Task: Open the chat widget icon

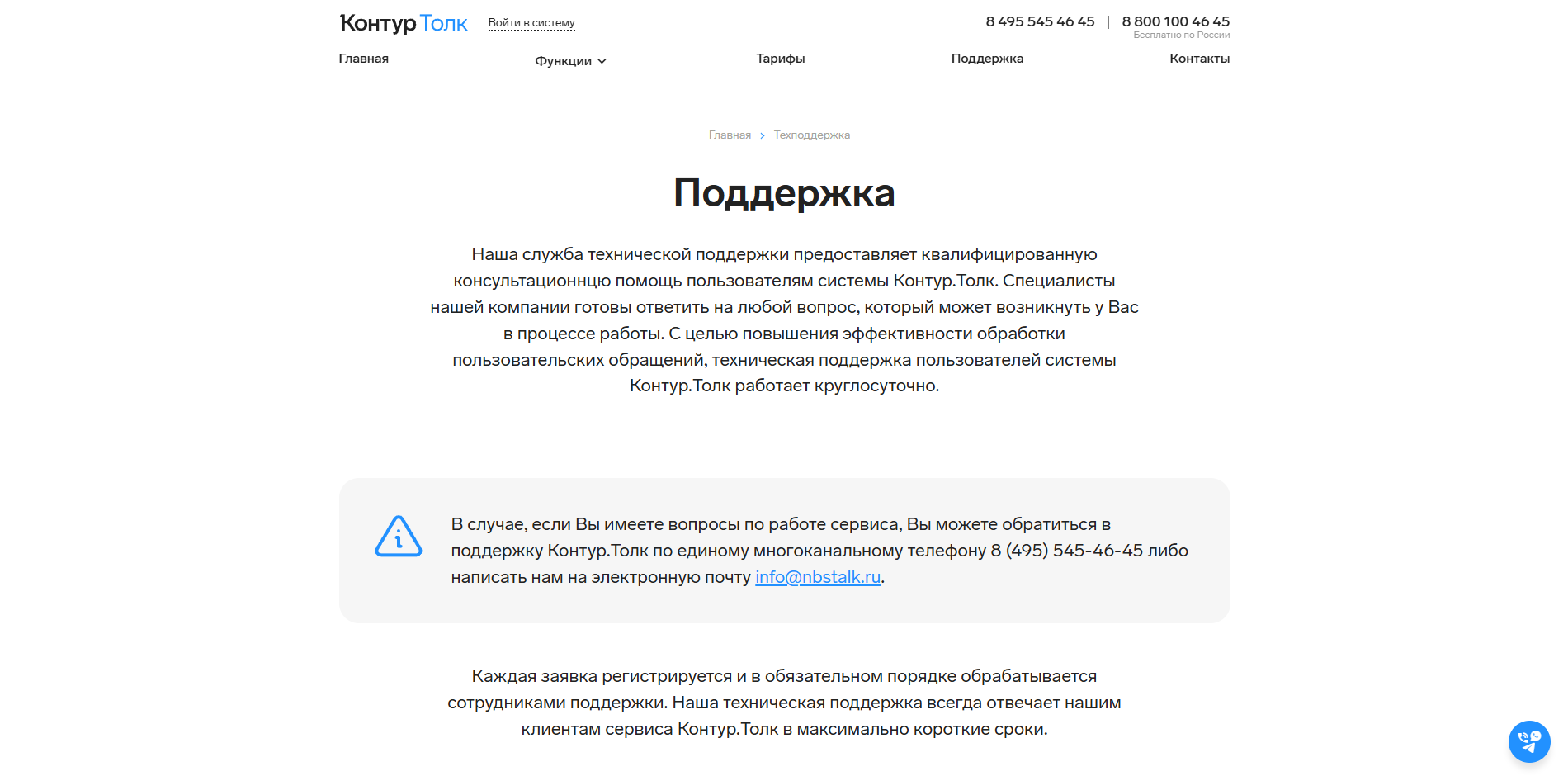Action: pyautogui.click(x=1529, y=741)
